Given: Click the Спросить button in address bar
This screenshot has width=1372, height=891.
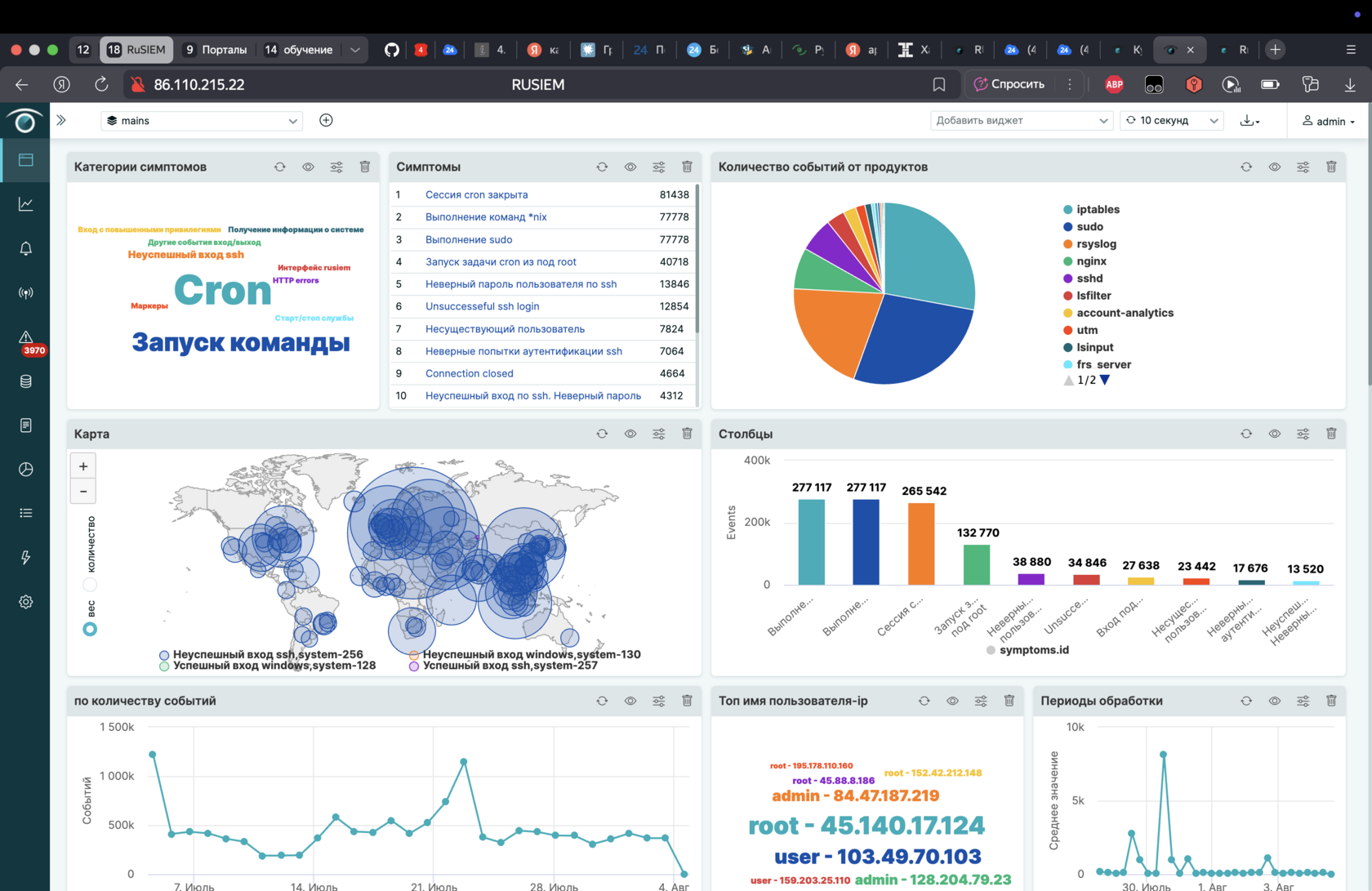Looking at the screenshot, I should (1009, 84).
